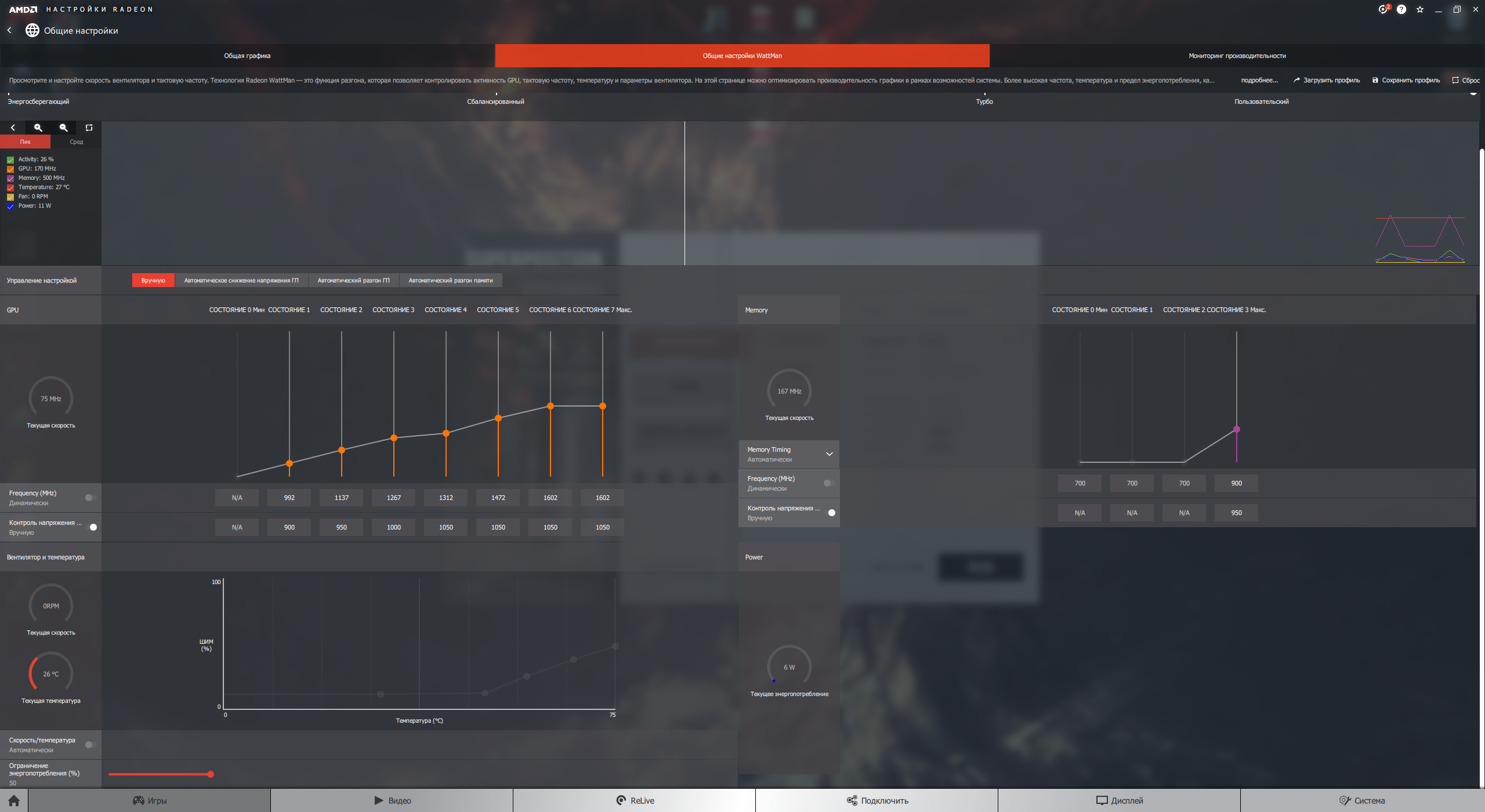Uncheck the Activity graph checkbox
The height and width of the screenshot is (812, 1485).
10,159
